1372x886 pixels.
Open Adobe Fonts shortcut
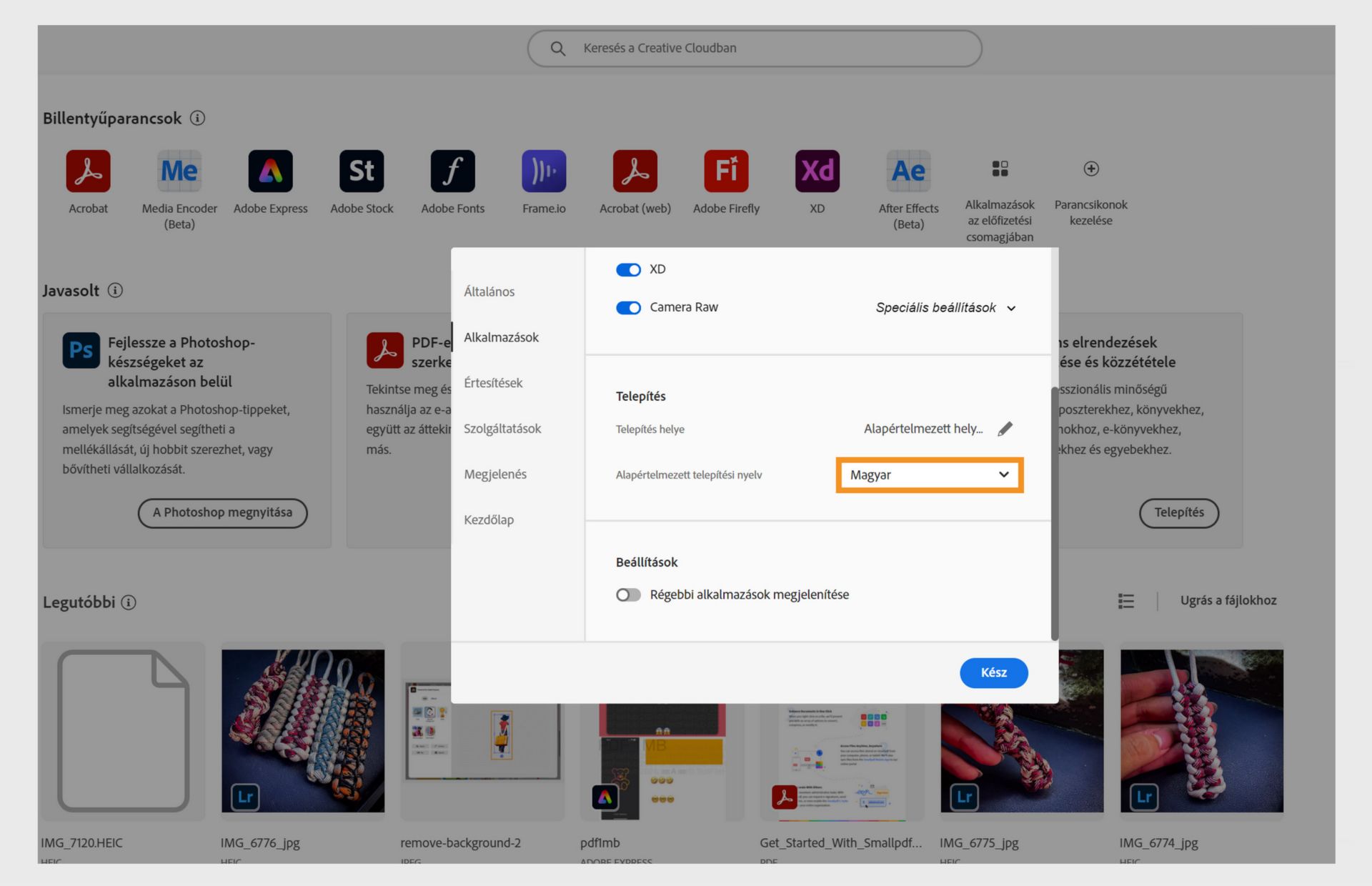click(452, 171)
